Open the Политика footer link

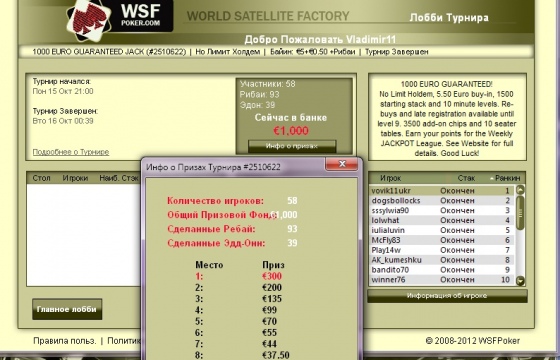[x=124, y=341]
